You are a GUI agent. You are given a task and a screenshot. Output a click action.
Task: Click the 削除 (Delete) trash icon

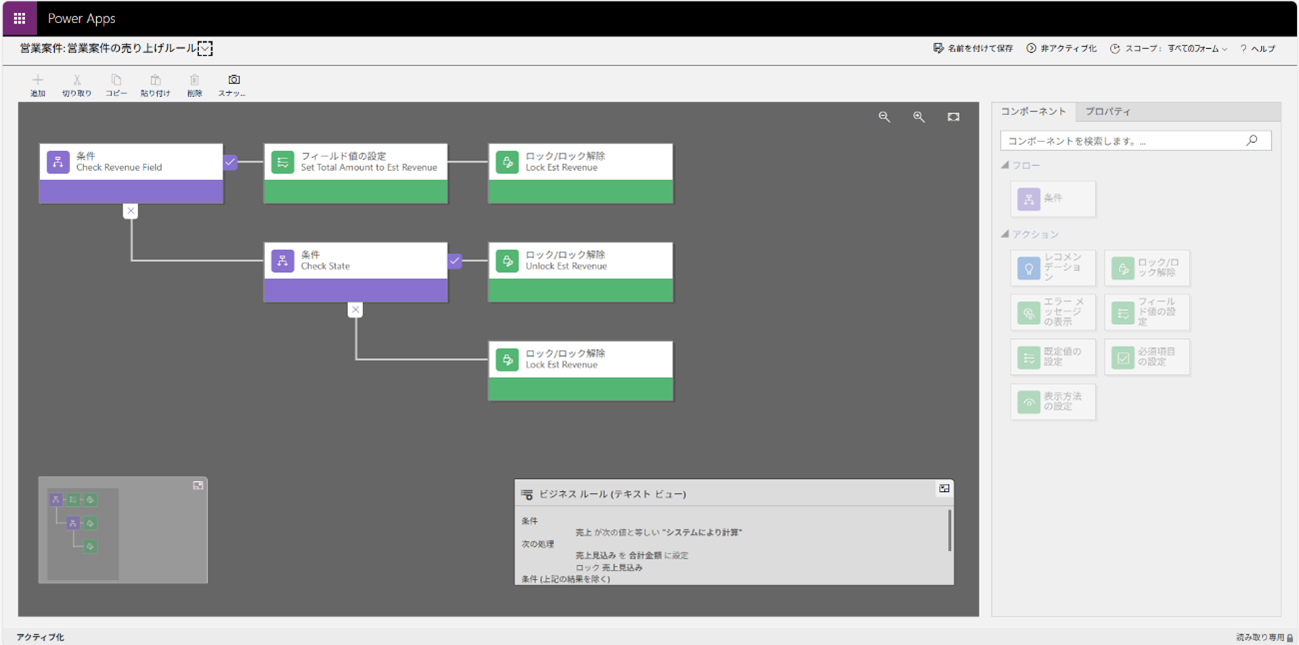click(x=194, y=80)
